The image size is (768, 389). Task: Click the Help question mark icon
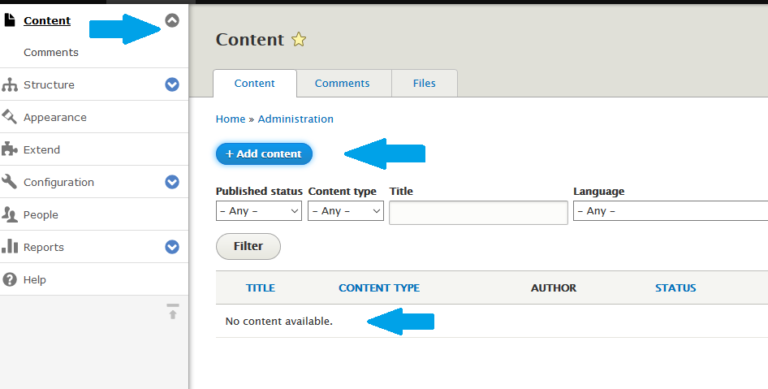pos(9,279)
